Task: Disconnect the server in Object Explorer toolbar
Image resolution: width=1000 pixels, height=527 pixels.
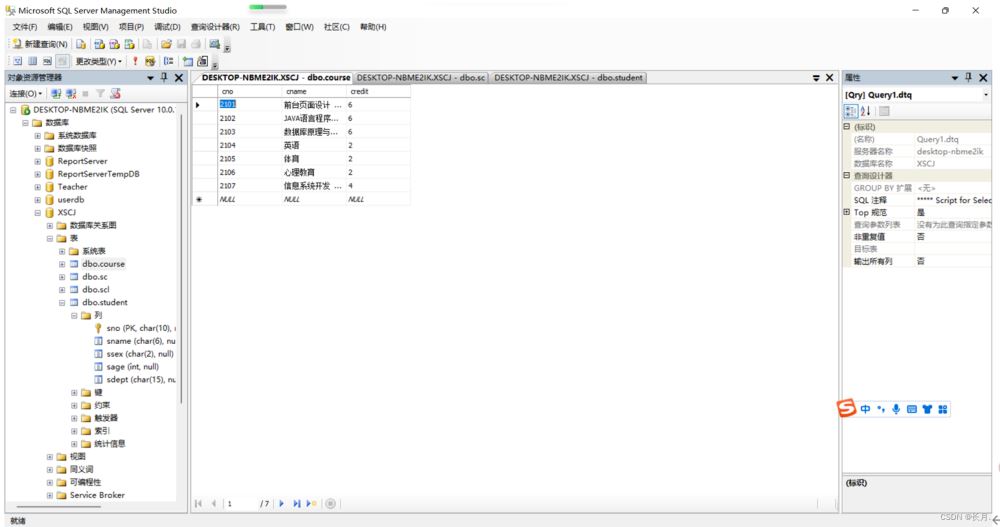Action: coord(71,94)
